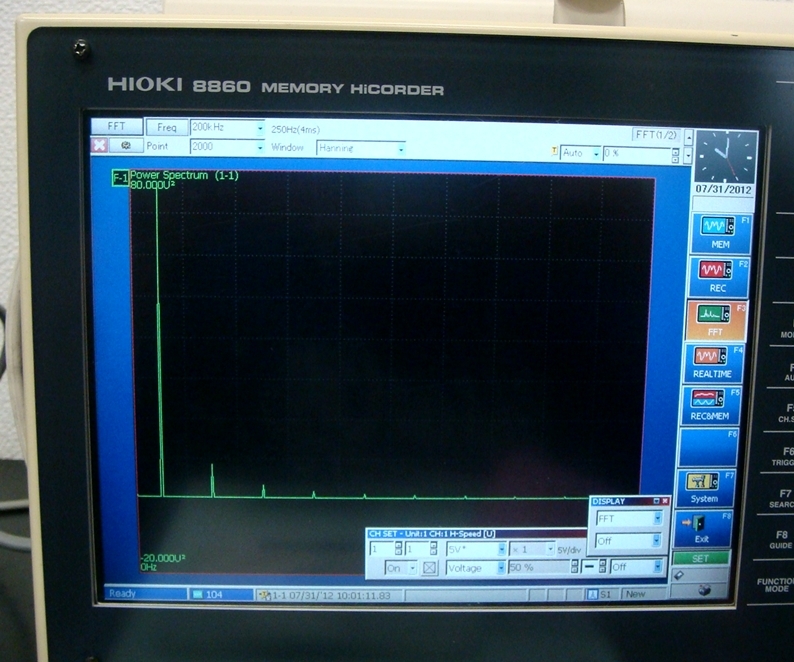The width and height of the screenshot is (794, 662).
Task: Open the On dropdown in CH SET
Action: [412, 568]
